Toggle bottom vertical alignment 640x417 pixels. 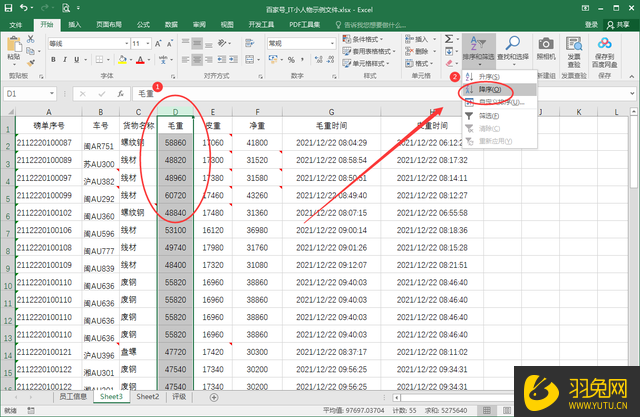(209, 43)
